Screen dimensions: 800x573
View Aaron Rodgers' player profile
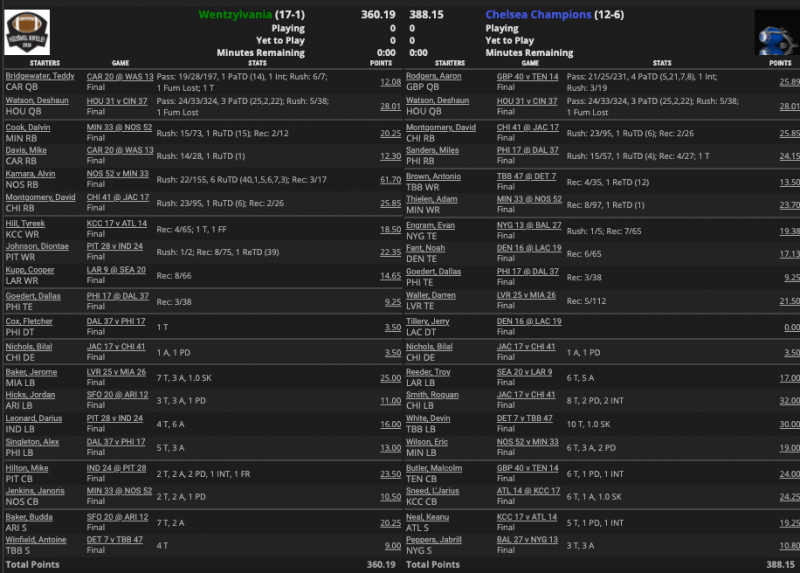tap(434, 76)
